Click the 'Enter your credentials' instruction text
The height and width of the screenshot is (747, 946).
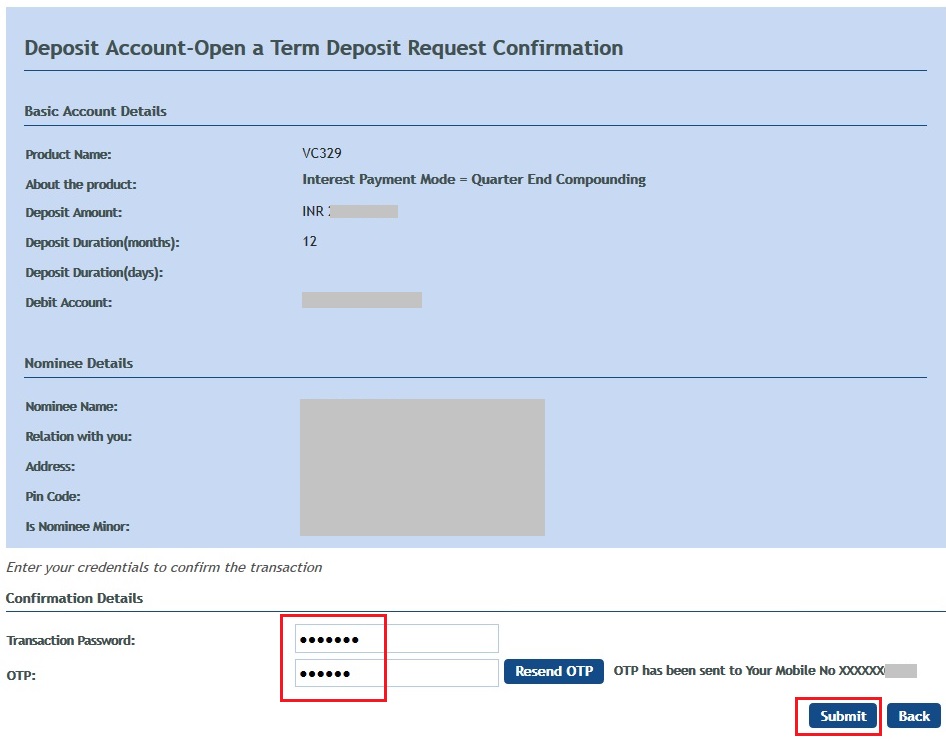coord(162,567)
